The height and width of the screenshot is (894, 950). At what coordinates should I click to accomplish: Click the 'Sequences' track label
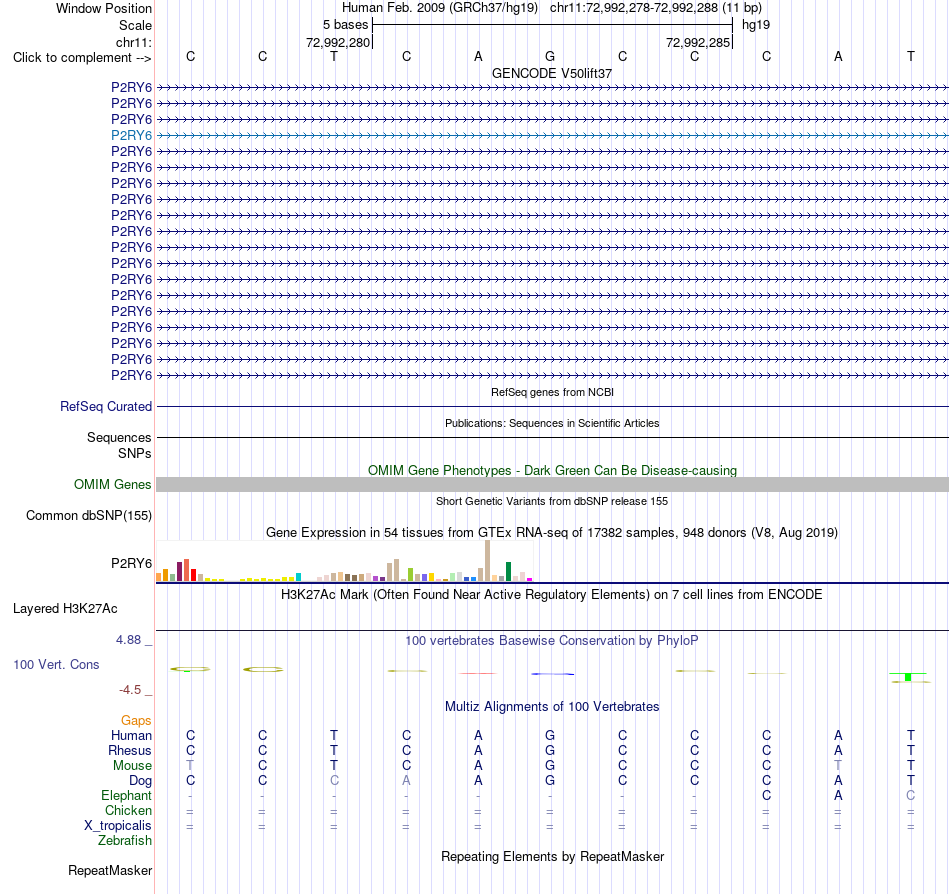pyautogui.click(x=119, y=437)
